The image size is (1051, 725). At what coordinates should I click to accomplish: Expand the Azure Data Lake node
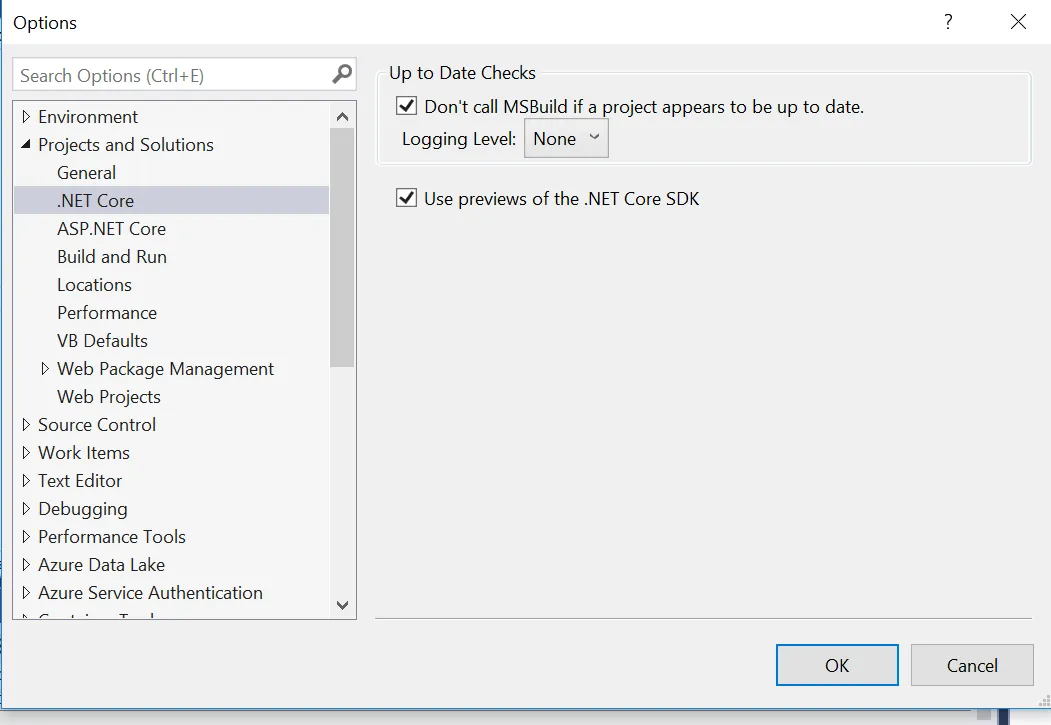(x=26, y=565)
